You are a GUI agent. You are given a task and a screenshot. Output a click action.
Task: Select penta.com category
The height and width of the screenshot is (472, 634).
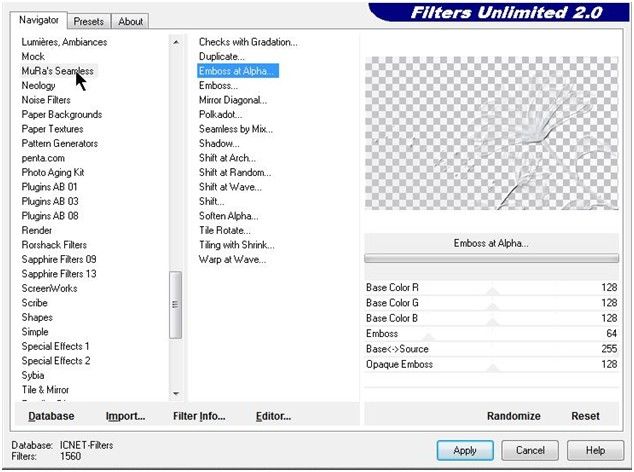[43, 158]
